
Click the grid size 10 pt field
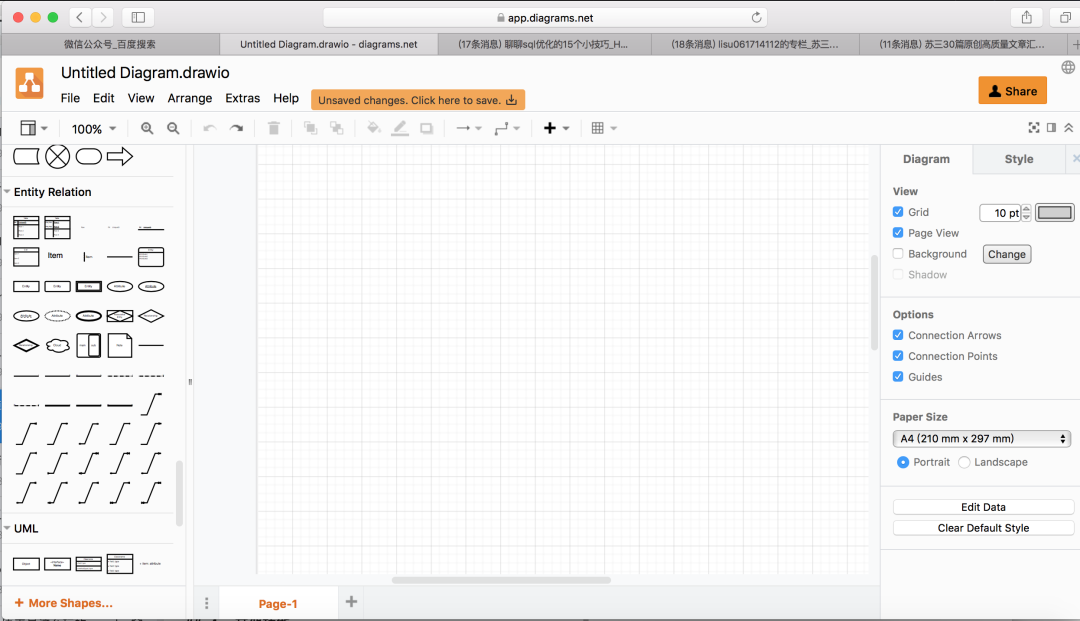click(1000, 213)
